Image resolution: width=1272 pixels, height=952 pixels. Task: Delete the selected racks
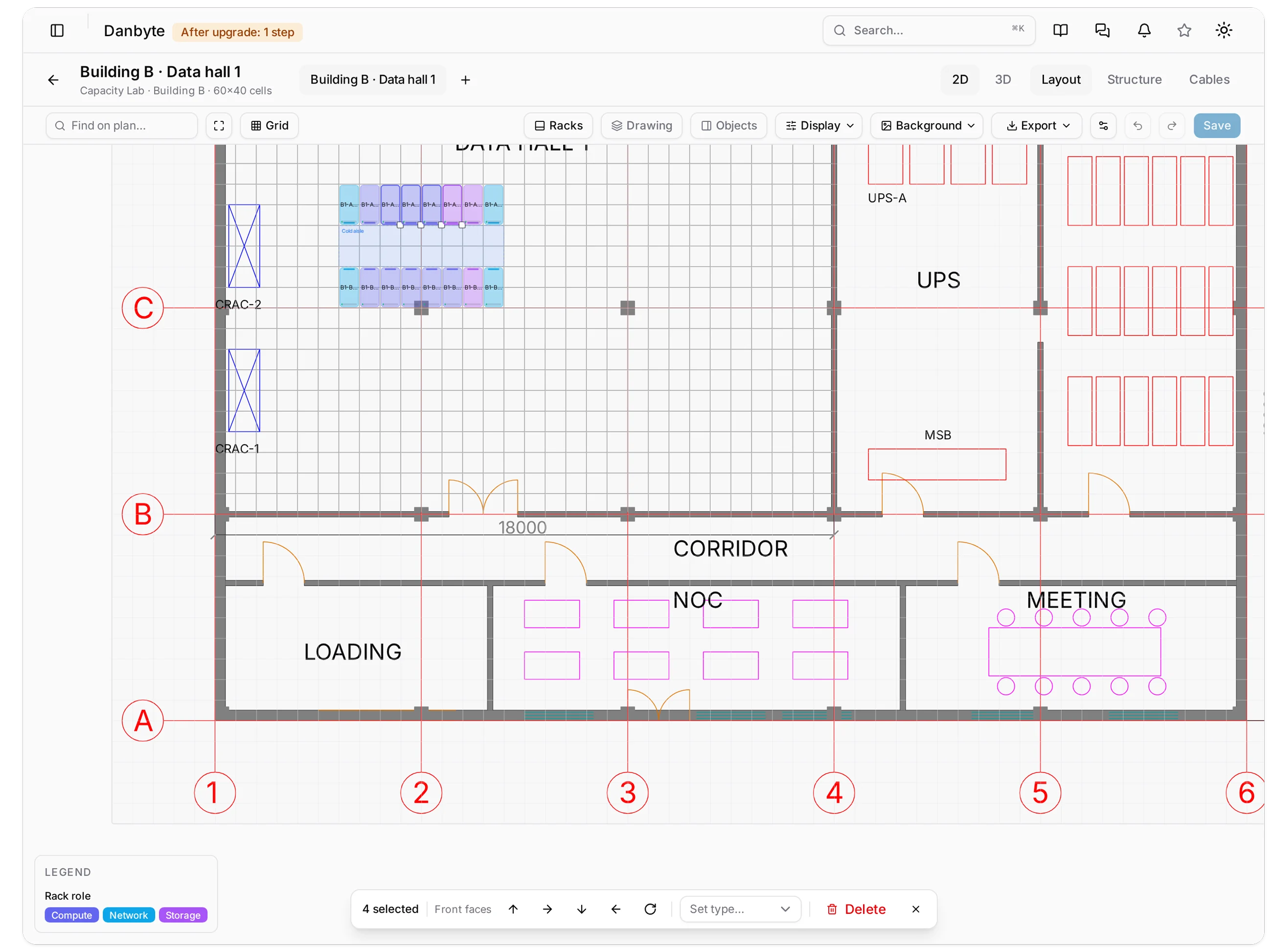(855, 908)
